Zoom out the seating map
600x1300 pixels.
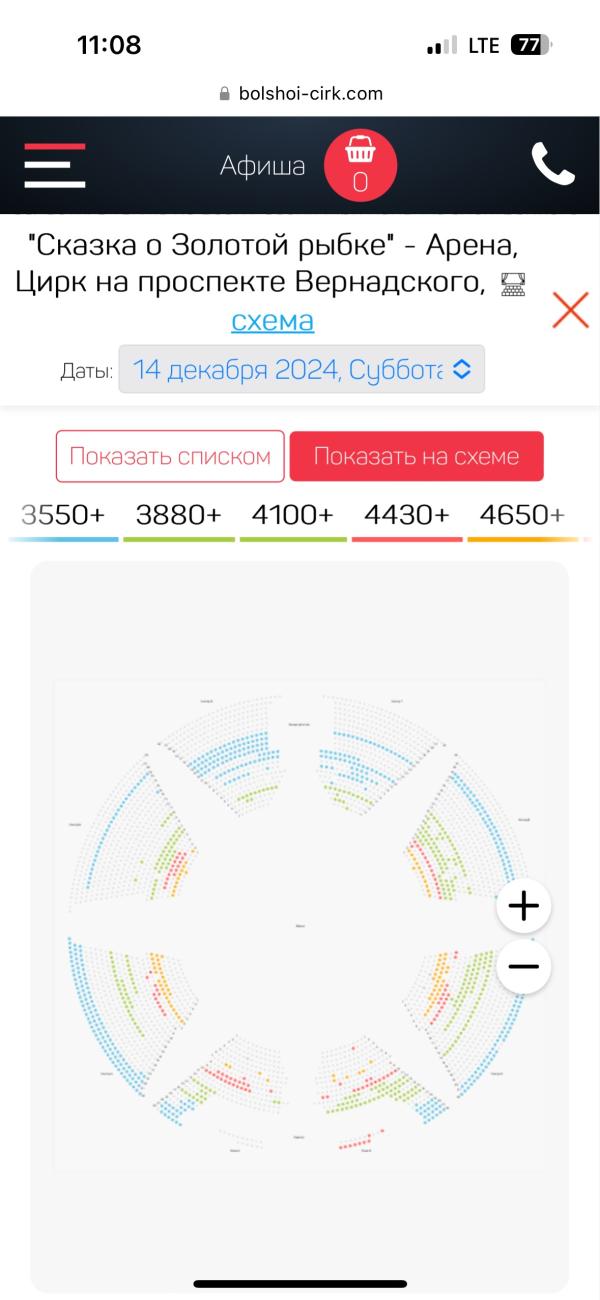pyautogui.click(x=523, y=966)
